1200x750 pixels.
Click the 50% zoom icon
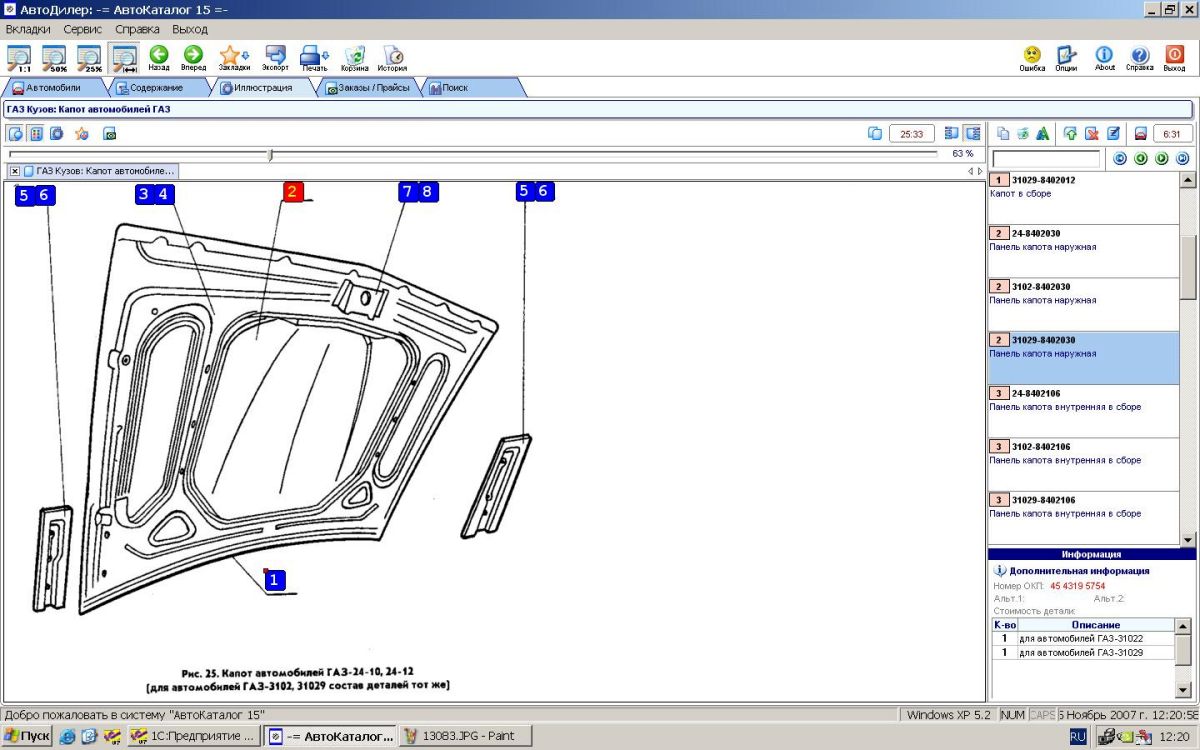pos(54,58)
